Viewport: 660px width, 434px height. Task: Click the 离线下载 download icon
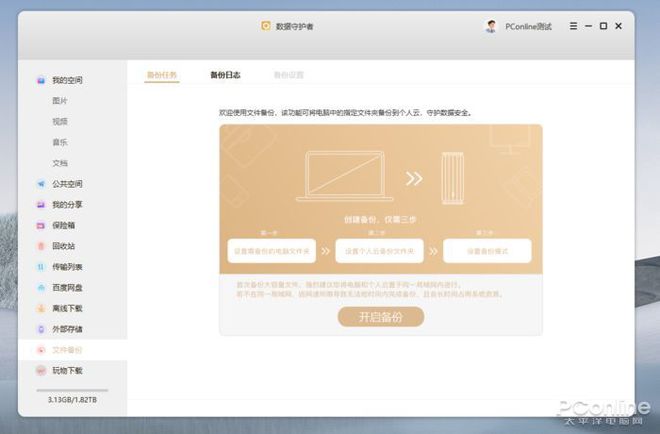(x=41, y=309)
